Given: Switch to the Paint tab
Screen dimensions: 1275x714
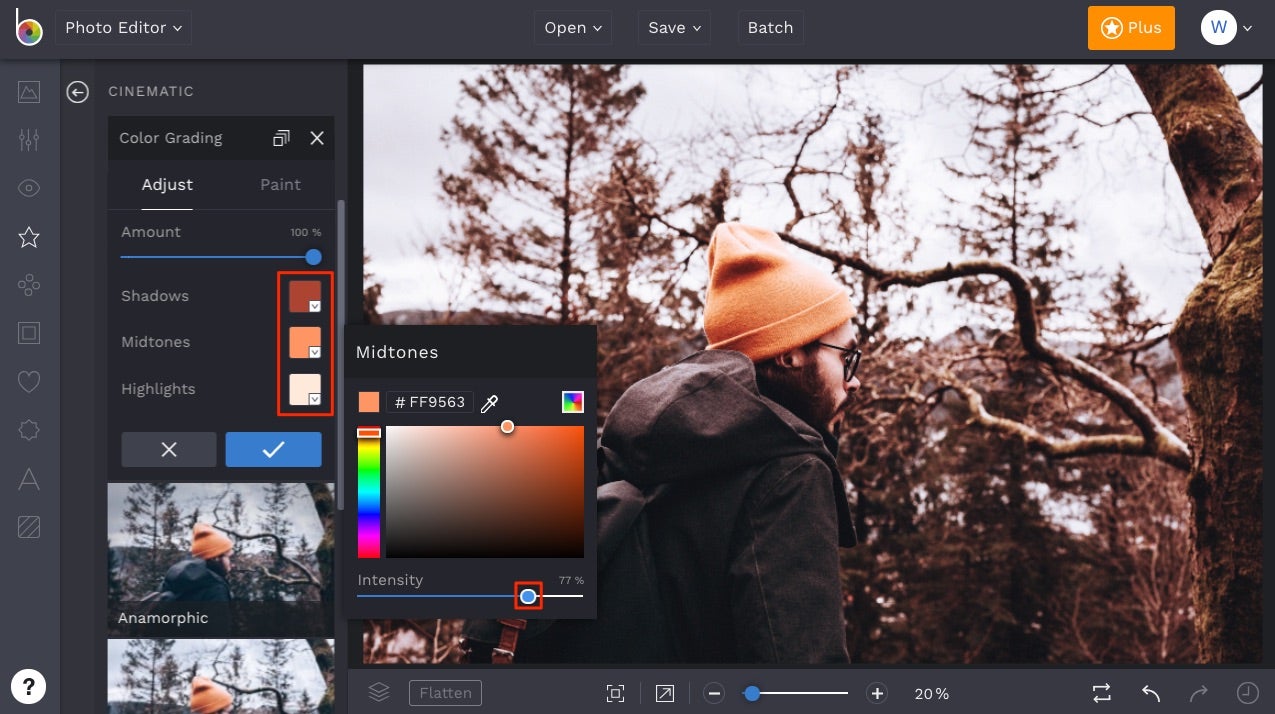Looking at the screenshot, I should point(280,184).
